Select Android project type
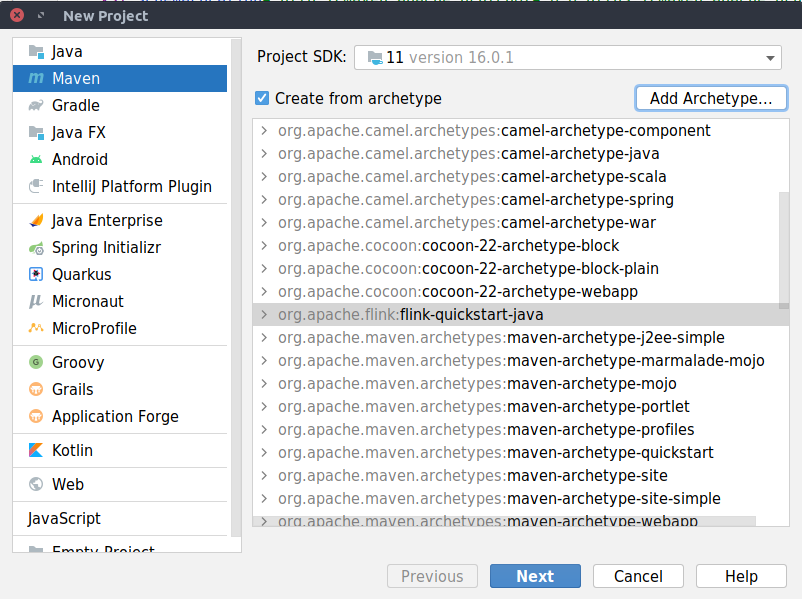The width and height of the screenshot is (802, 599). coord(120,160)
